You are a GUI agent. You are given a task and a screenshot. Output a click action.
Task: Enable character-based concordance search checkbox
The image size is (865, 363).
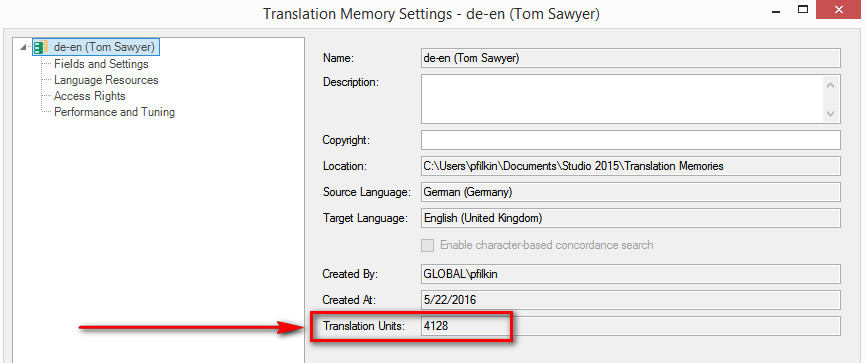427,245
